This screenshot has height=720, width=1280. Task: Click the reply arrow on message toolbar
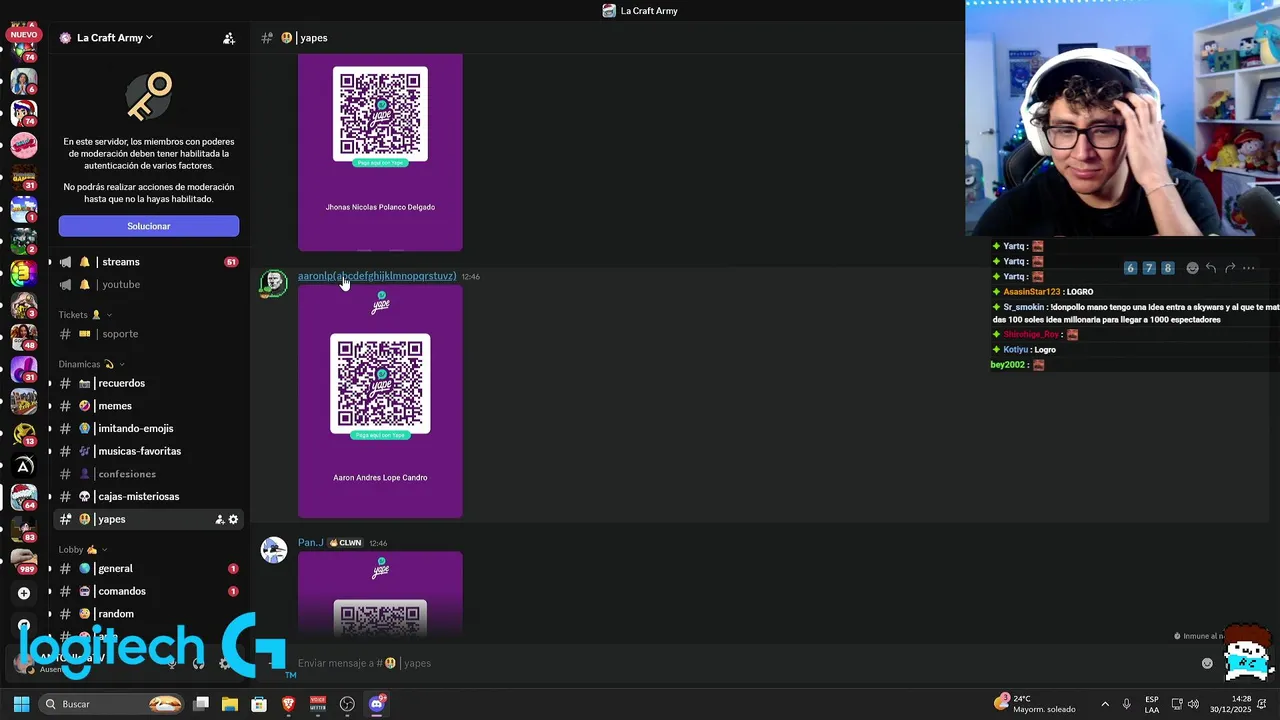(x=1211, y=268)
